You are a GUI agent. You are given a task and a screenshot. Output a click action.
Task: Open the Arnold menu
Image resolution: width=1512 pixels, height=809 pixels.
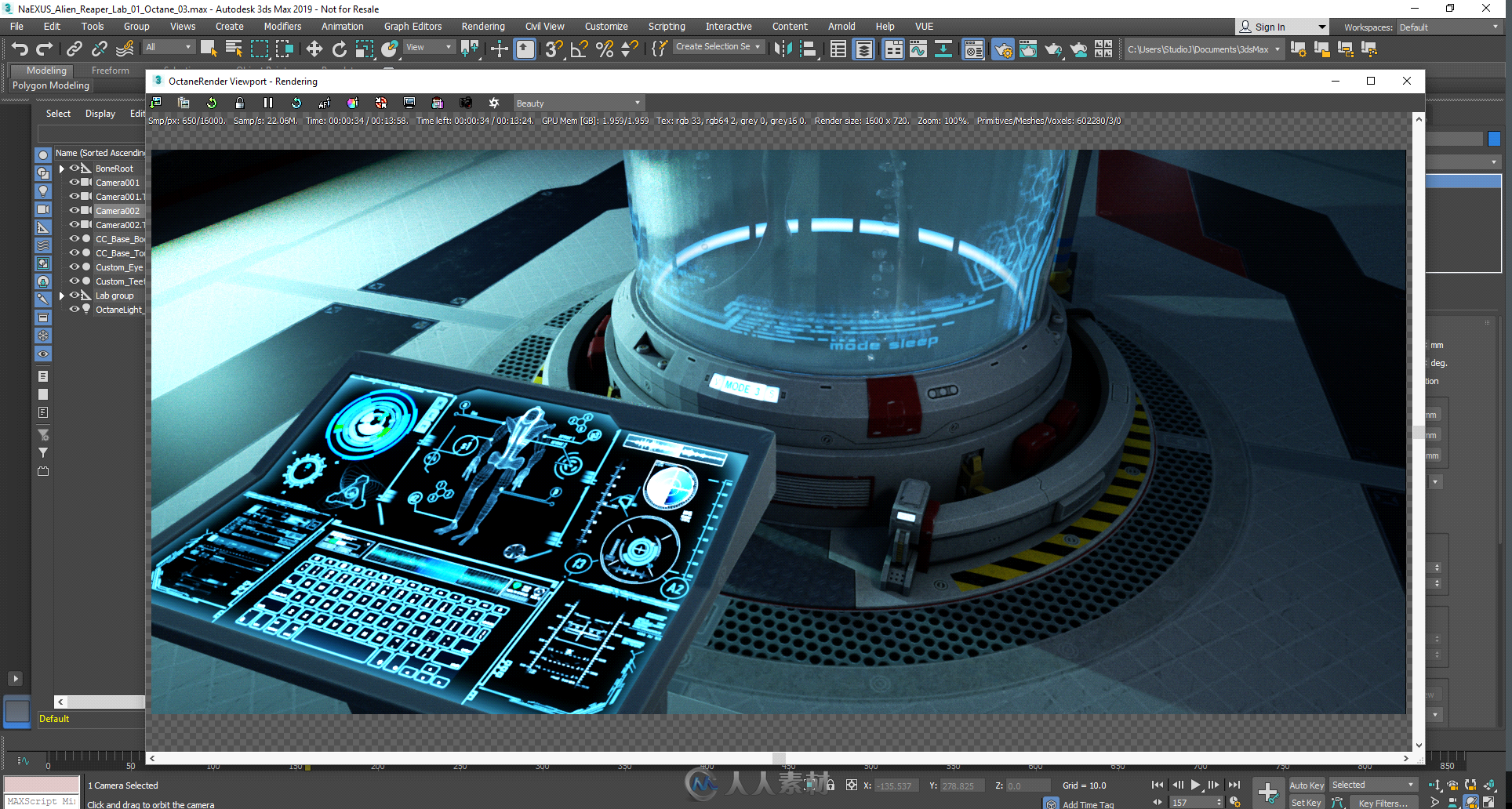[x=841, y=27]
